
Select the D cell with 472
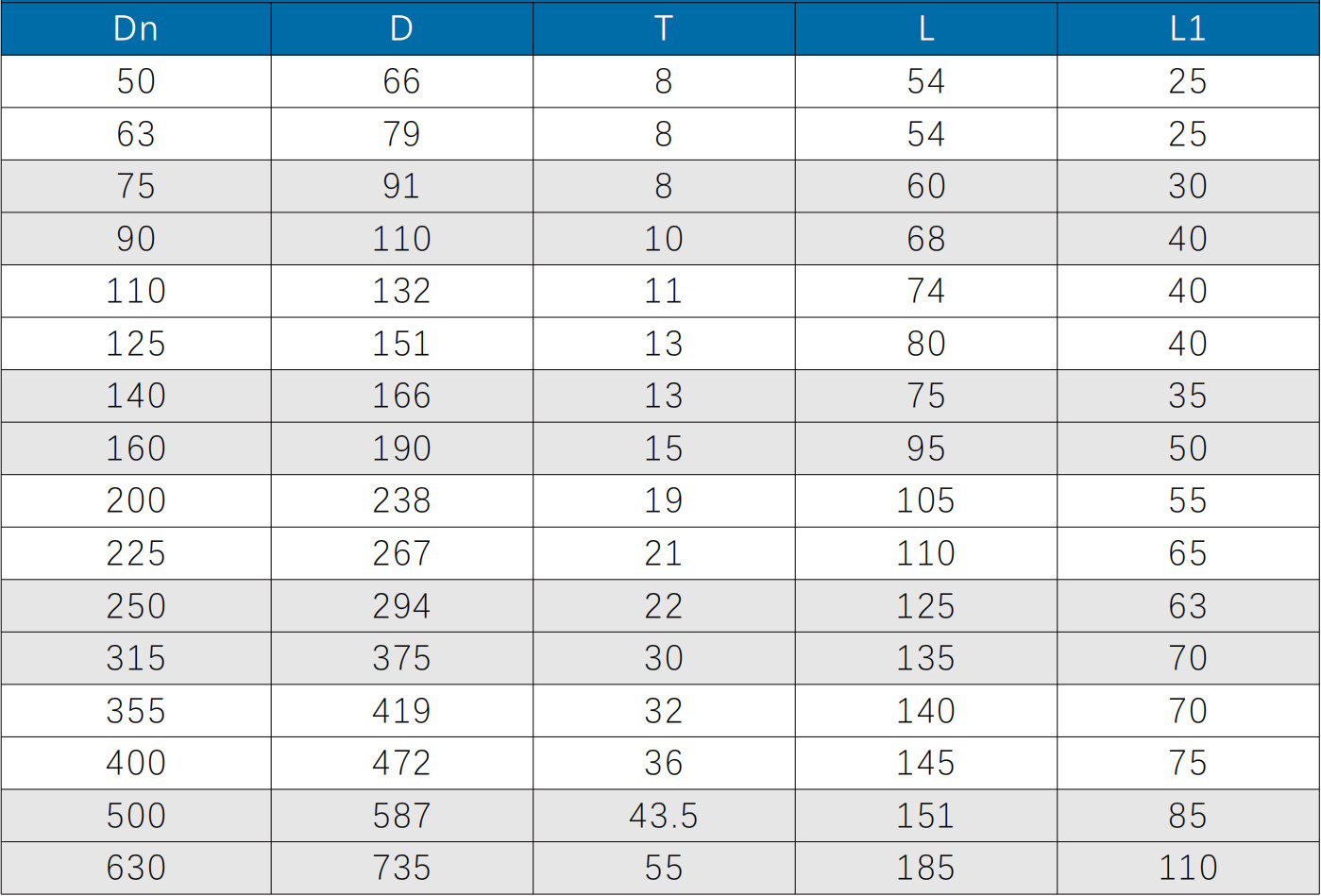[401, 763]
